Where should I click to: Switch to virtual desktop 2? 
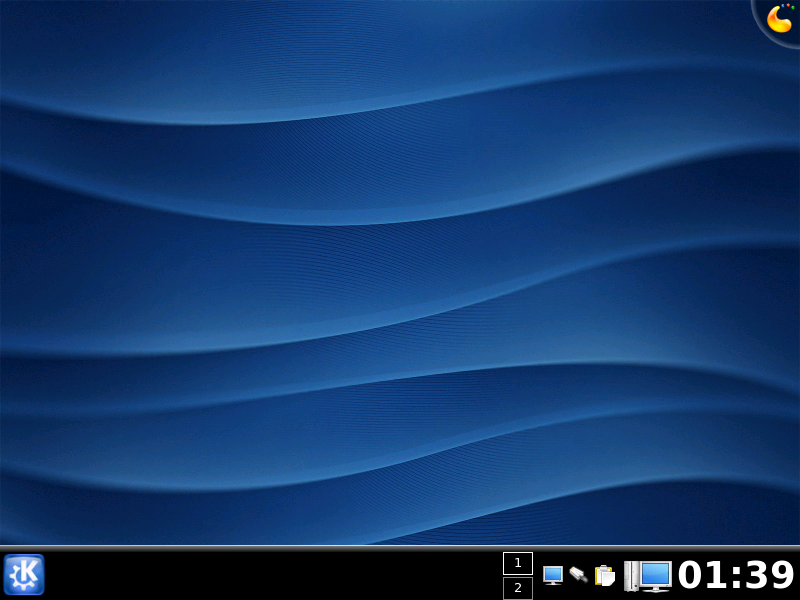[518, 588]
